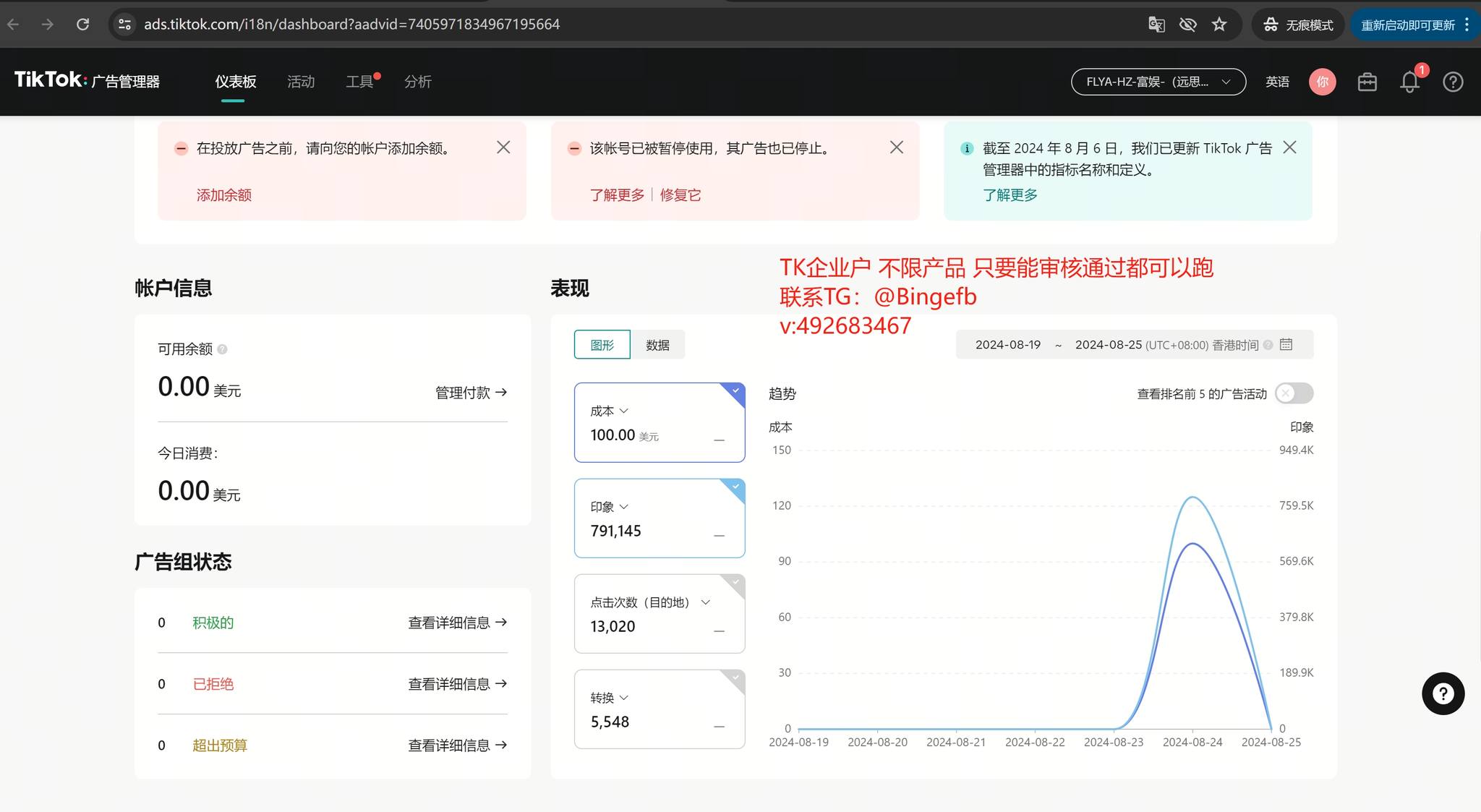Click the start date 2024-08-19
This screenshot has height=812, width=1481.
click(1007, 345)
